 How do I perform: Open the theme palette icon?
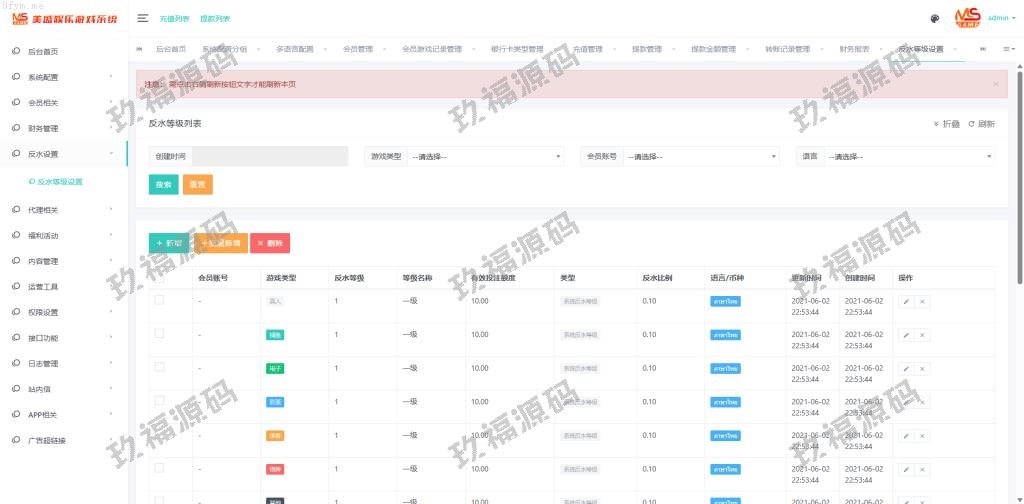coord(935,18)
